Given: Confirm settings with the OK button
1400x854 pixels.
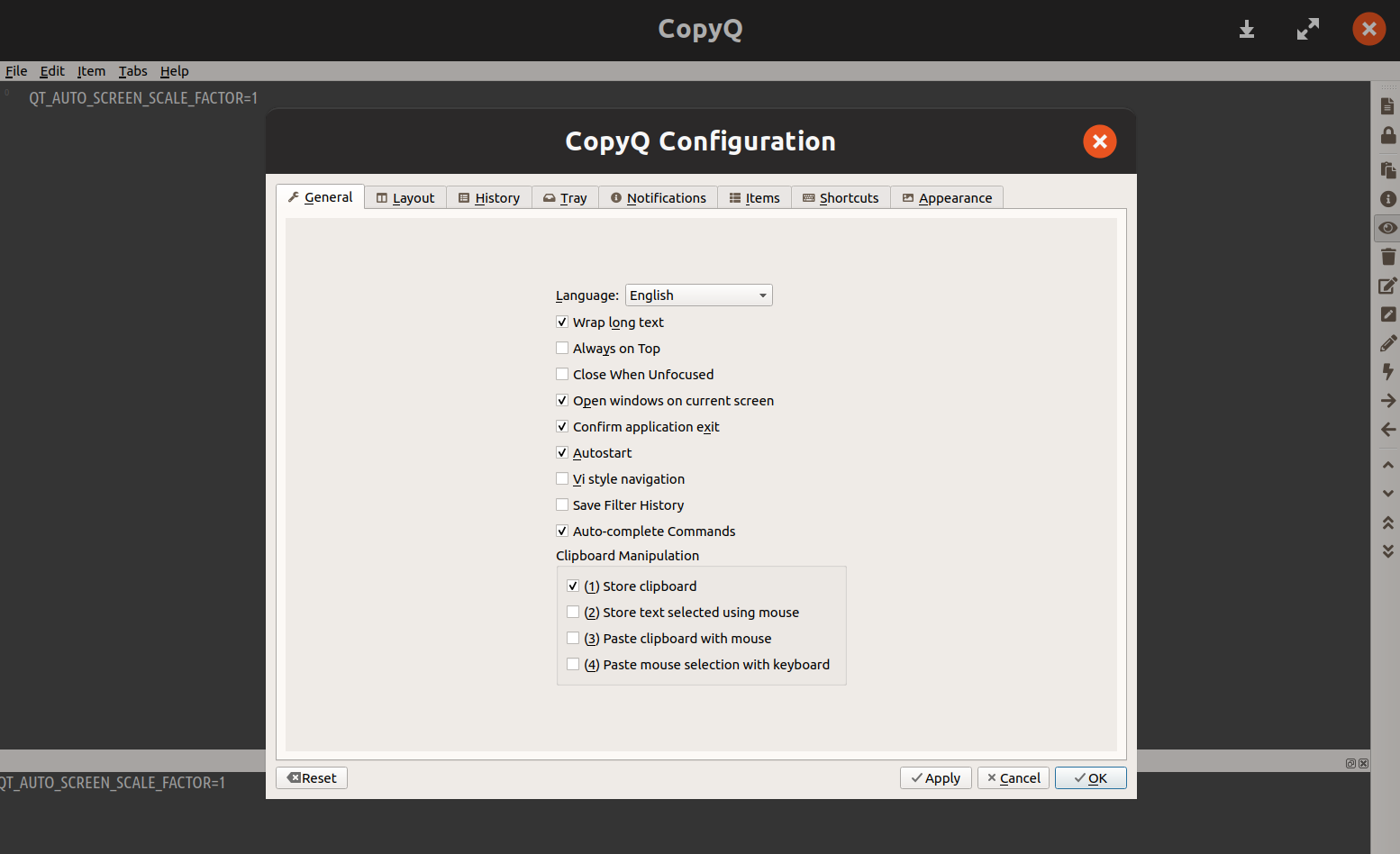Looking at the screenshot, I should coord(1090,777).
